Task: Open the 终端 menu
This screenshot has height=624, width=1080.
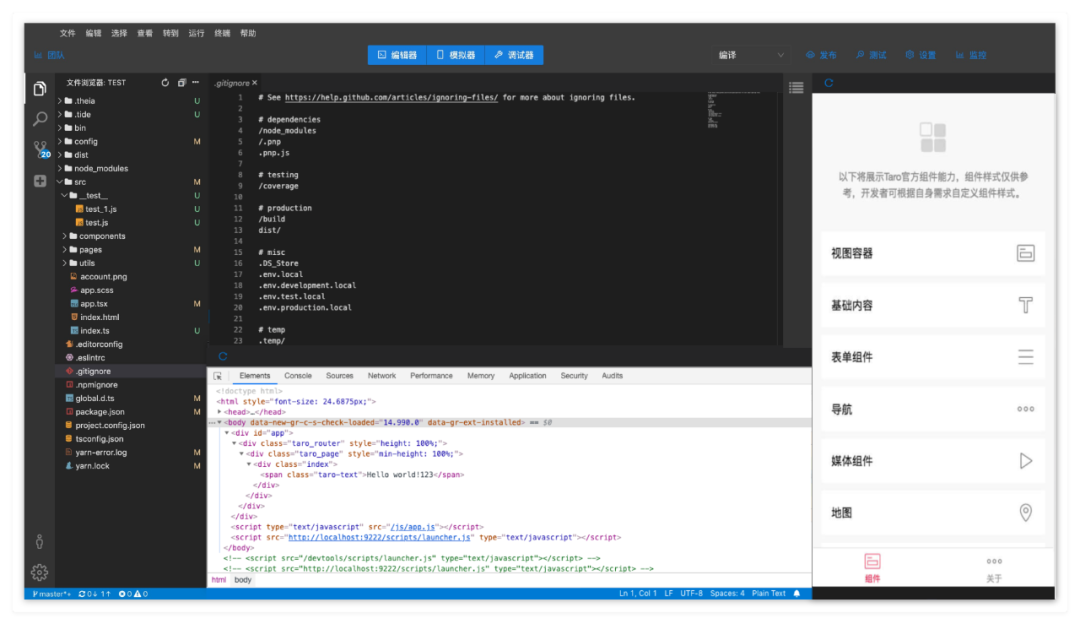Action: tap(222, 33)
